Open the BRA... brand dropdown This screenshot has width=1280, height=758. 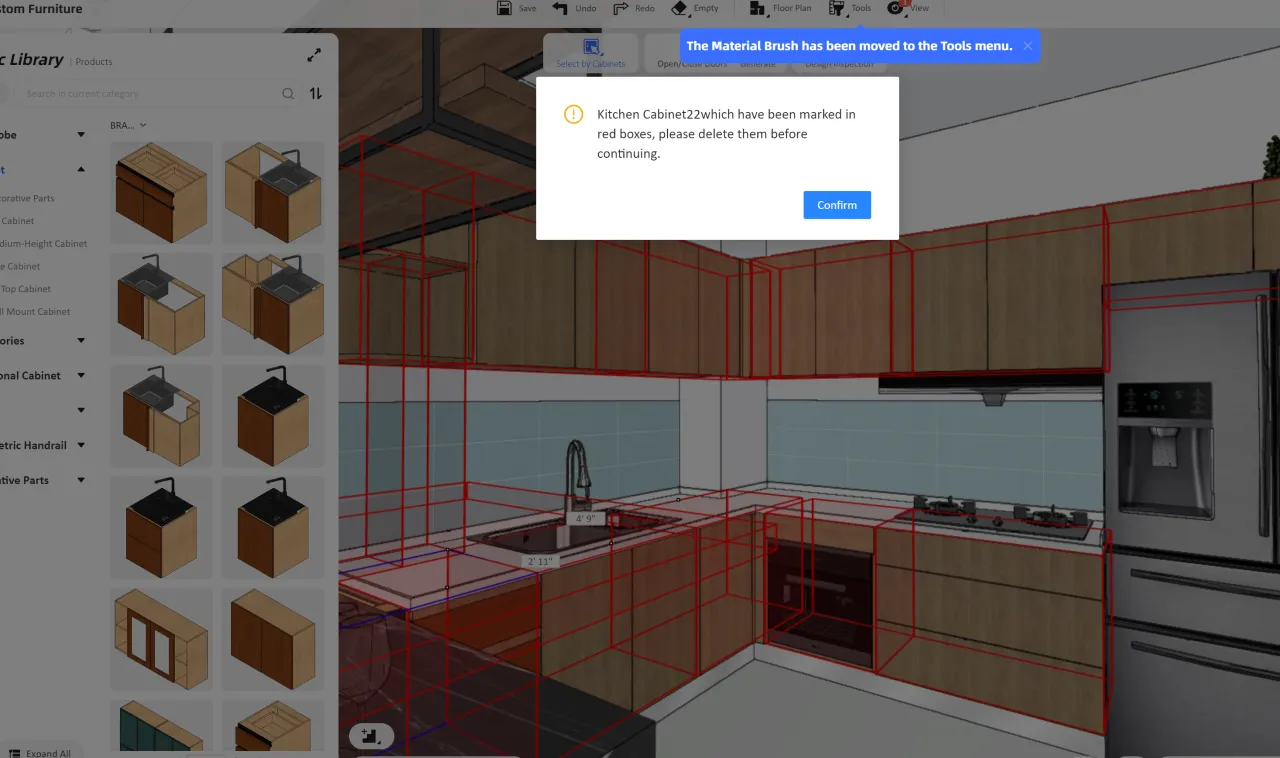point(128,125)
